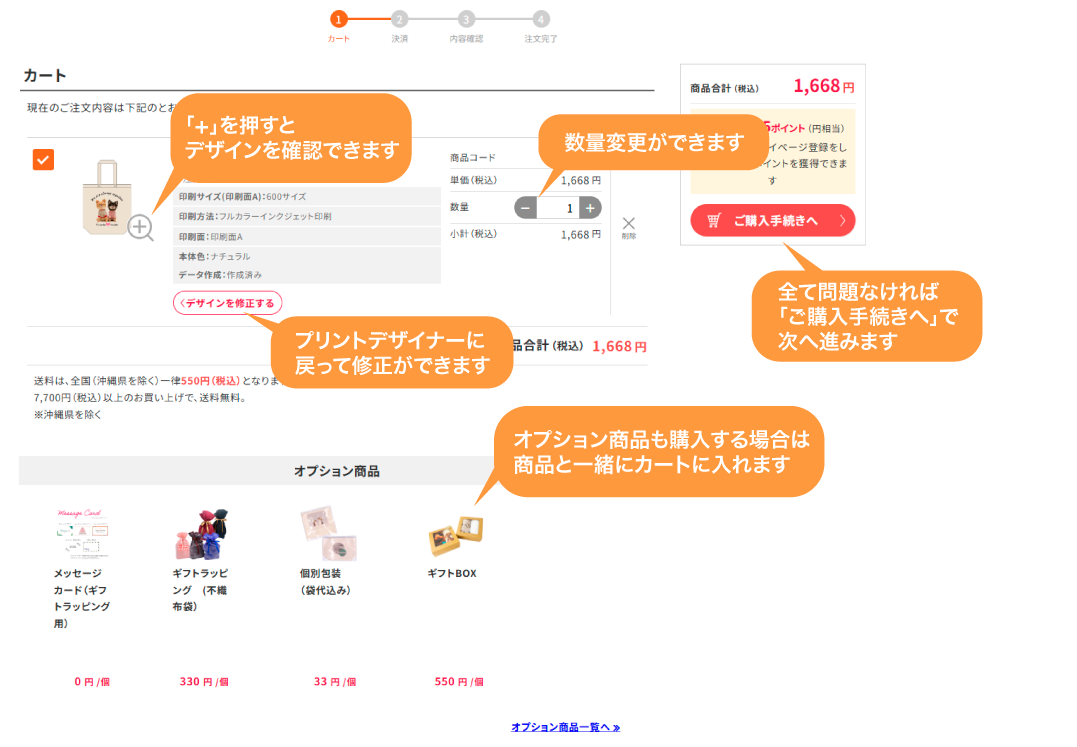Click the tote bag product thumbnail
Screen dimensions: 1077x747
110,197
